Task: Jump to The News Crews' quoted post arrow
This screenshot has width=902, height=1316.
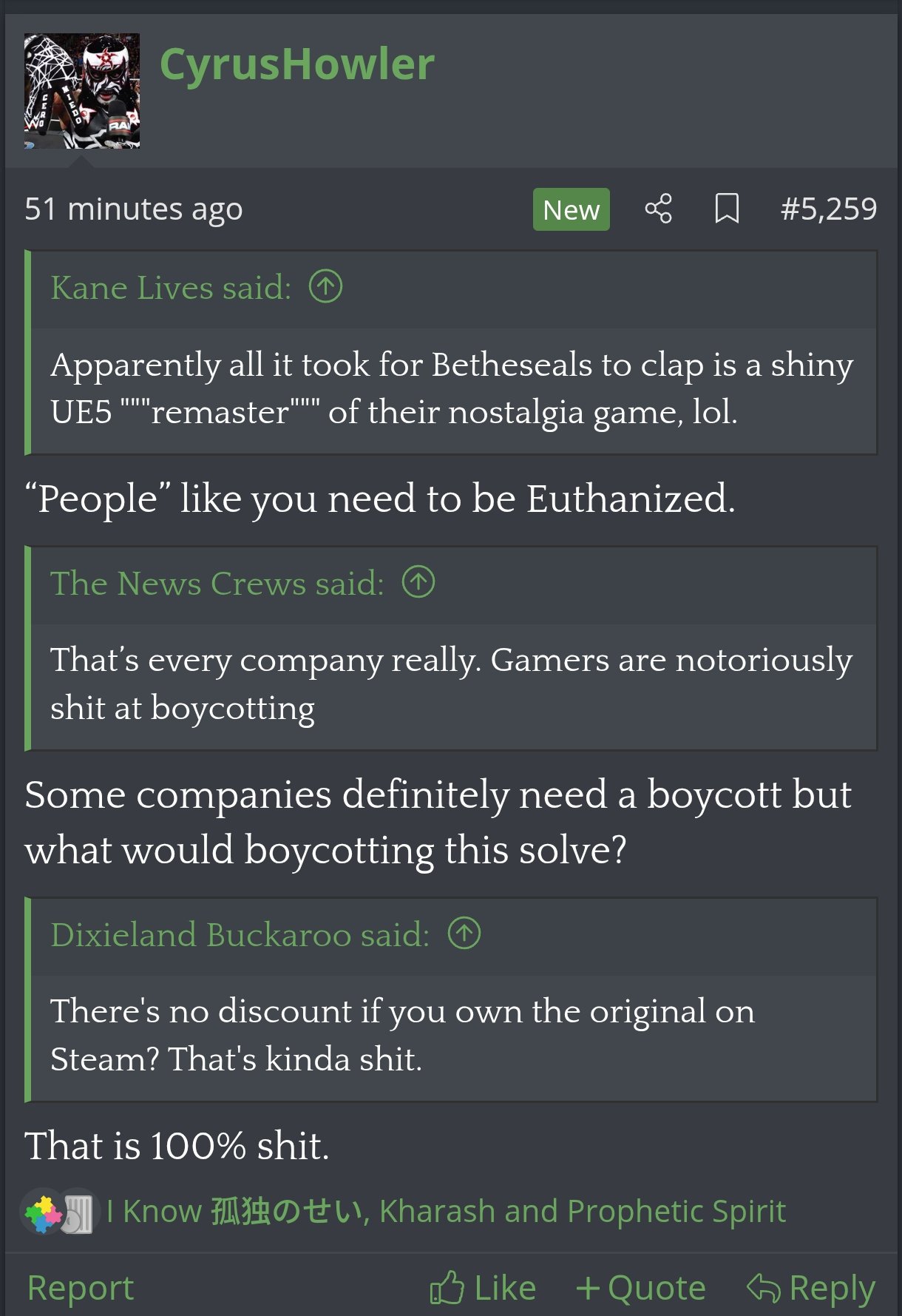Action: pyautogui.click(x=418, y=582)
